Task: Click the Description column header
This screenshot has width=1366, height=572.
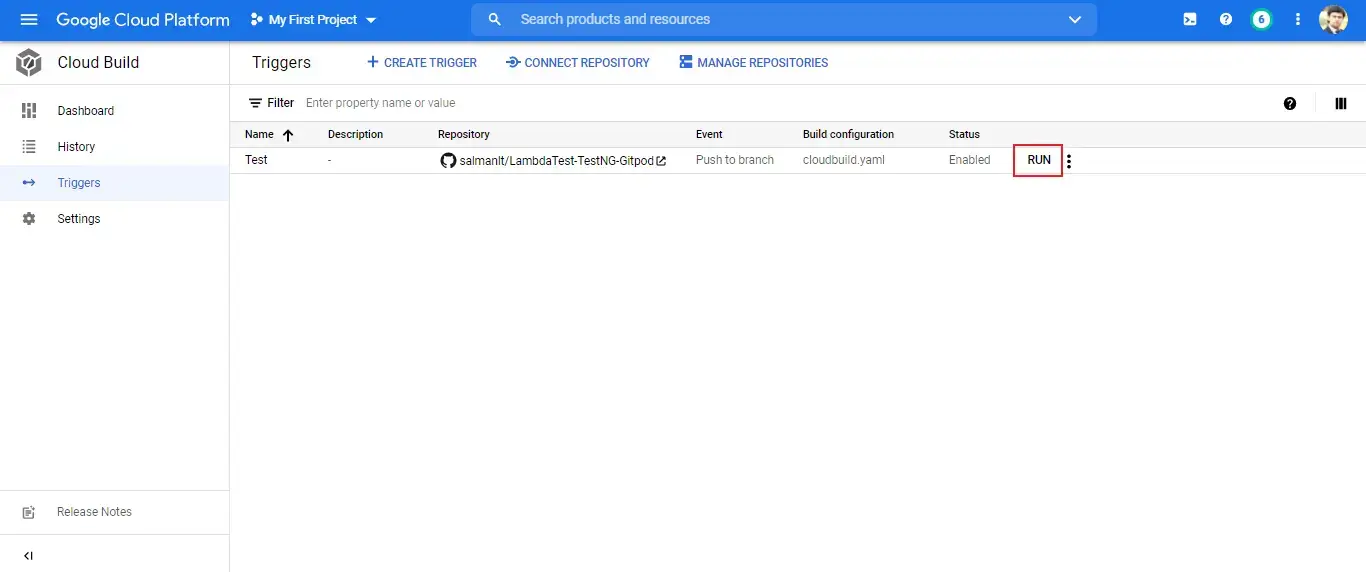Action: coord(355,134)
